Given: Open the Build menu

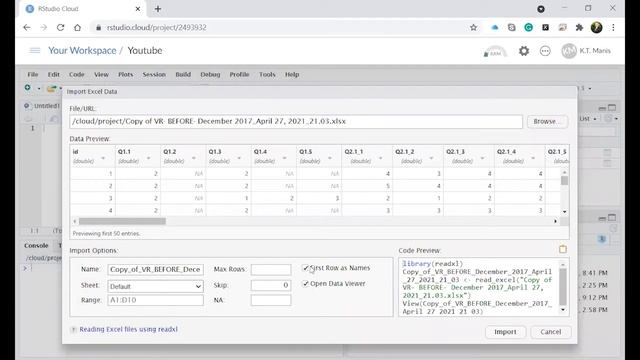Looking at the screenshot, I should pos(183,74).
